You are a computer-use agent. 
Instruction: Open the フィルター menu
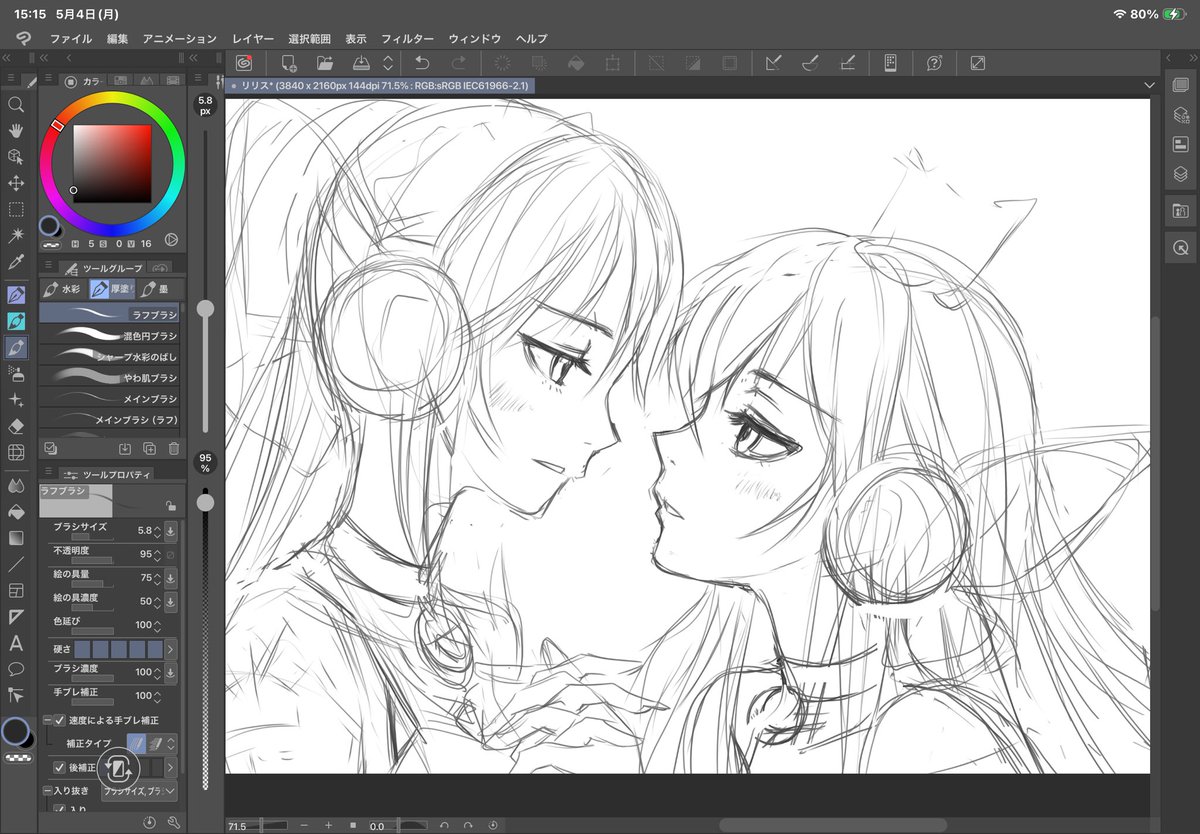coord(408,38)
